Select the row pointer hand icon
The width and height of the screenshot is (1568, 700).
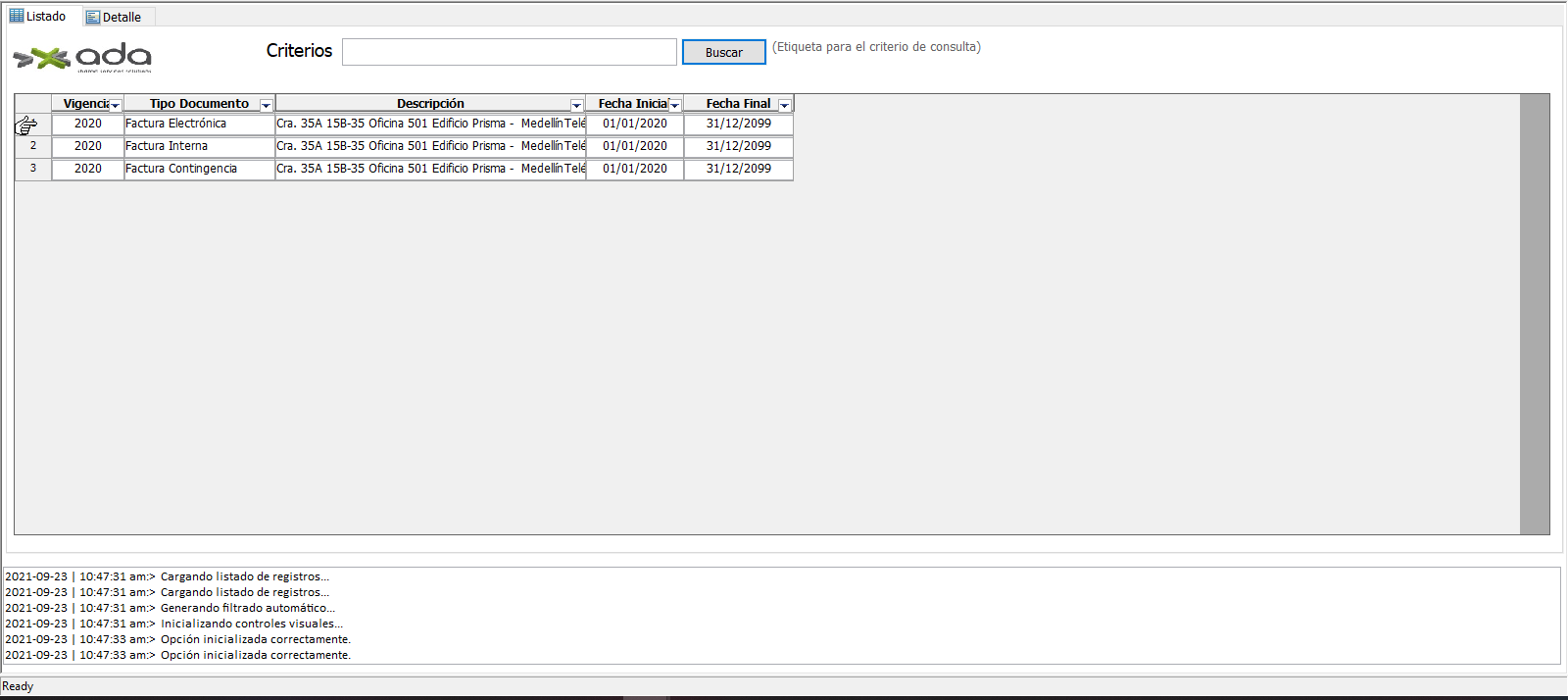26,125
